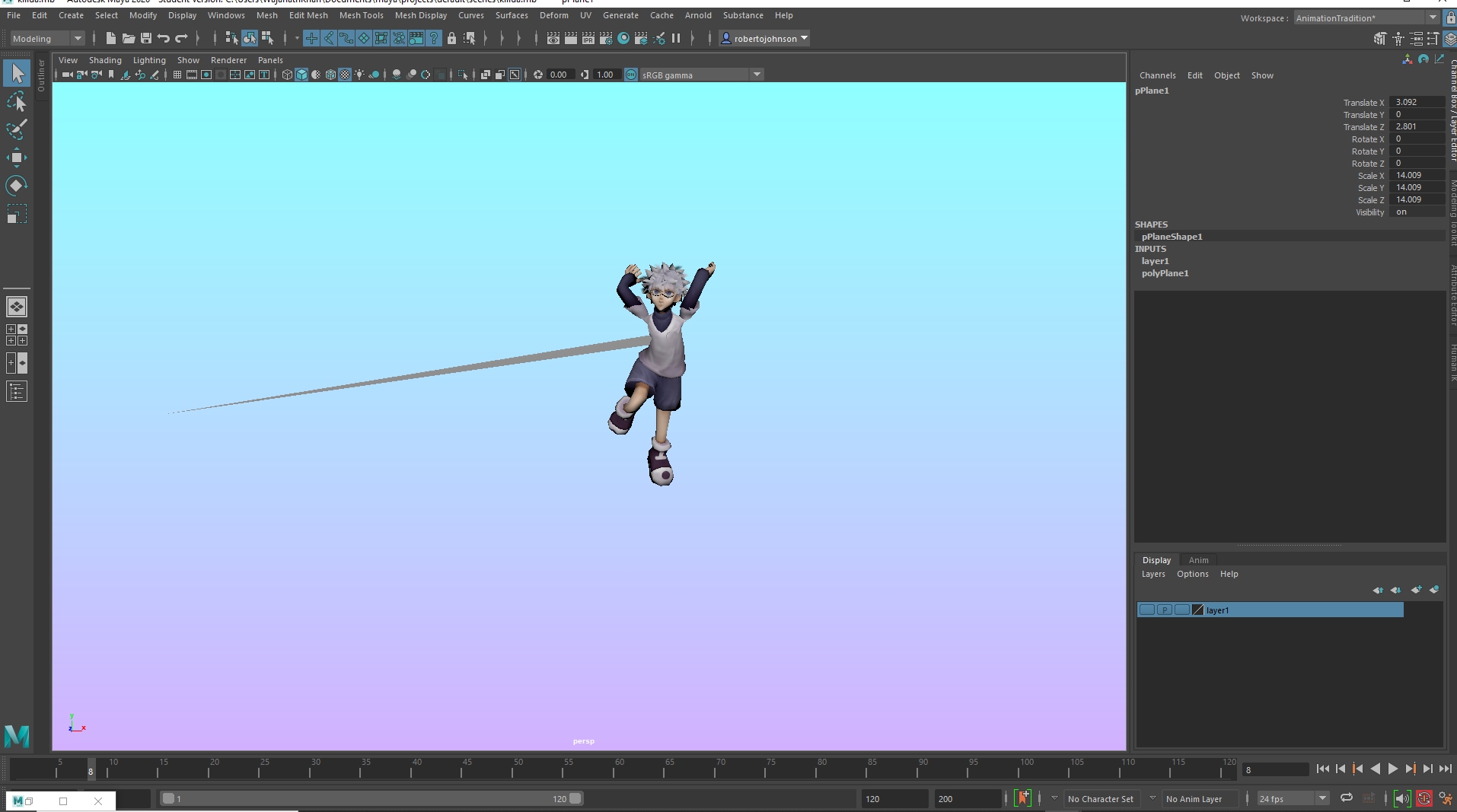
Task: Start an IPR render
Action: tap(588, 38)
